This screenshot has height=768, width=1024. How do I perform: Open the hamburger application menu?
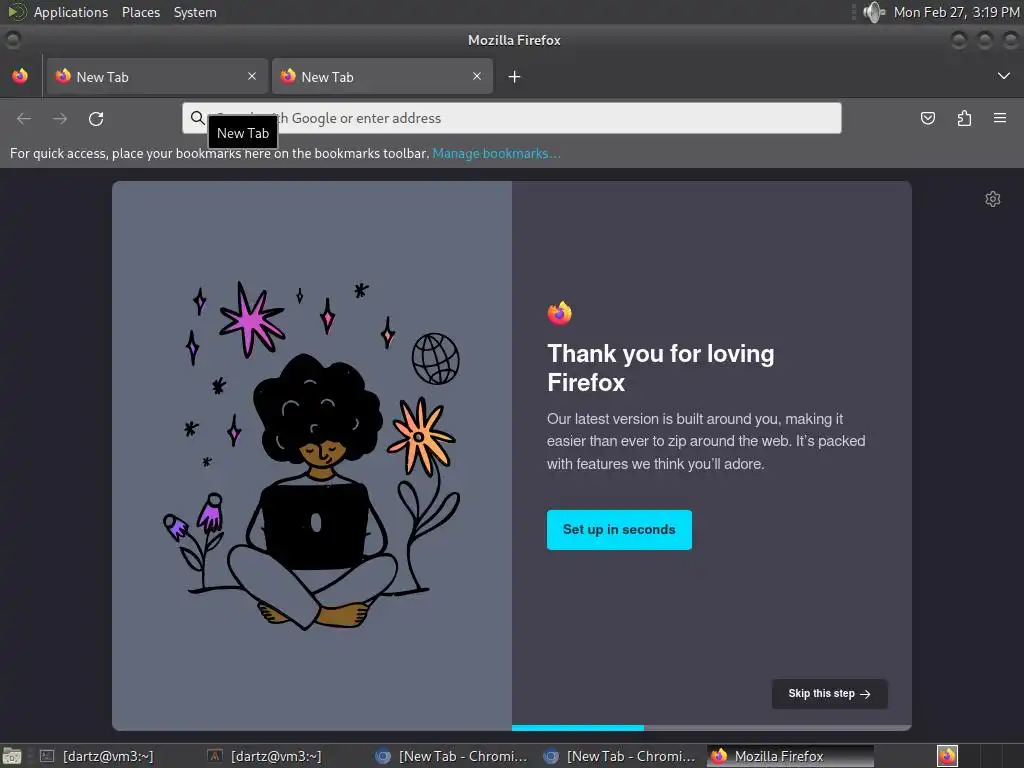[1000, 118]
